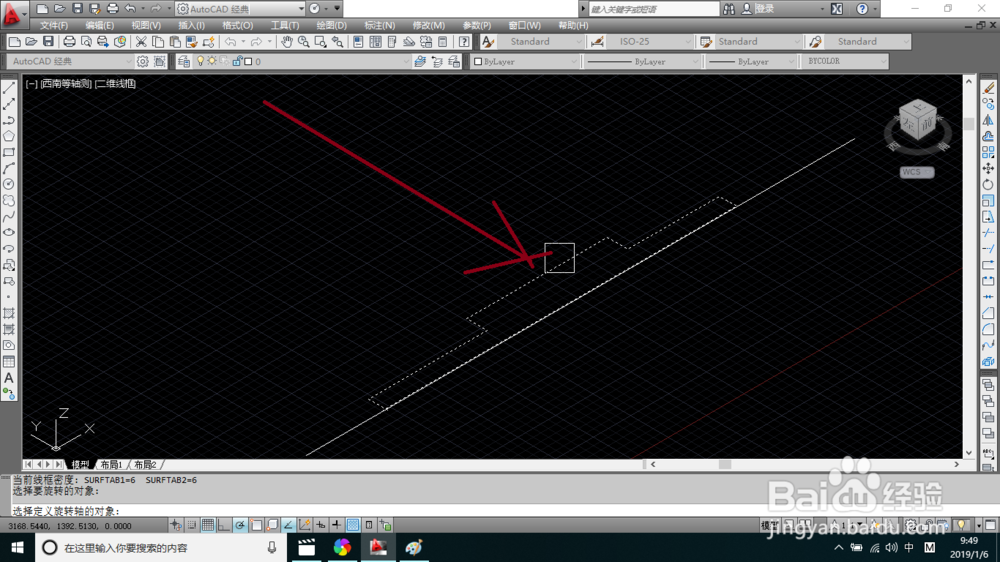
Task: Click the Array tool in modify toolbar
Action: pyautogui.click(x=988, y=152)
